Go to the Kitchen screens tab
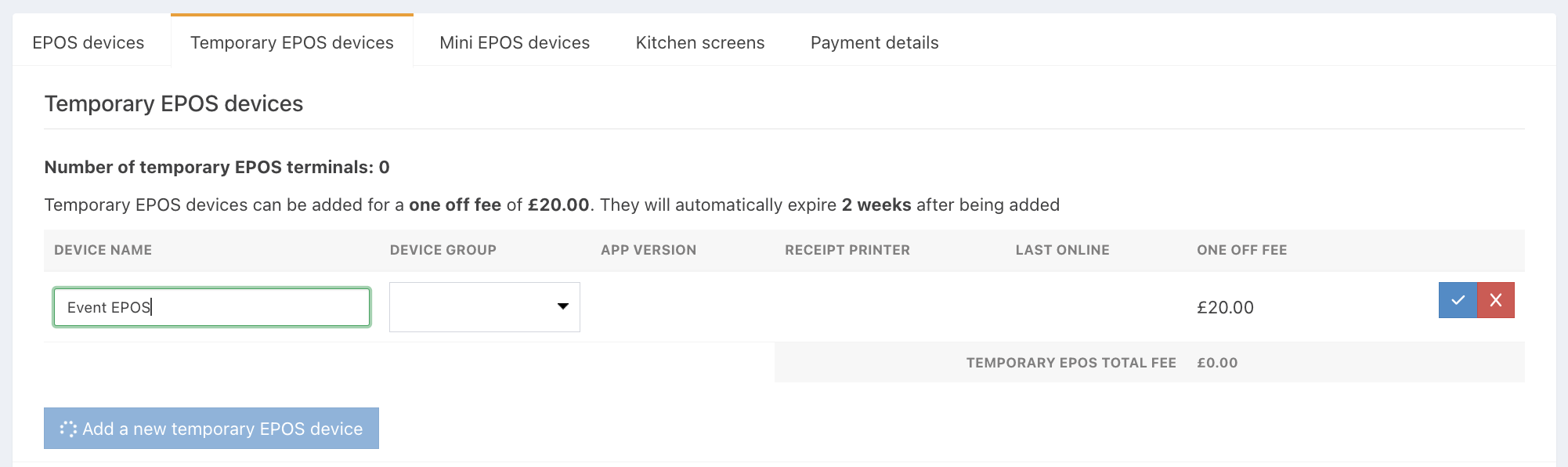The width and height of the screenshot is (1568, 467). 700,42
